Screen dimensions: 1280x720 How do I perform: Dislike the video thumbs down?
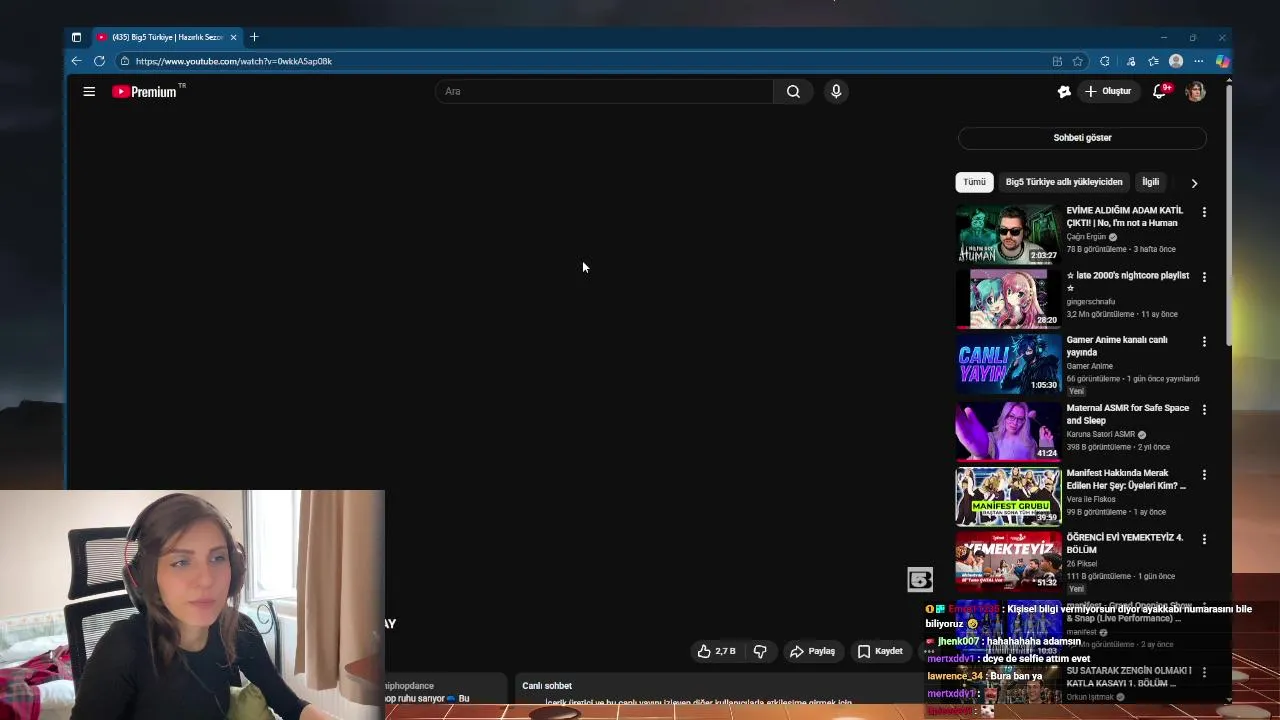[760, 651]
